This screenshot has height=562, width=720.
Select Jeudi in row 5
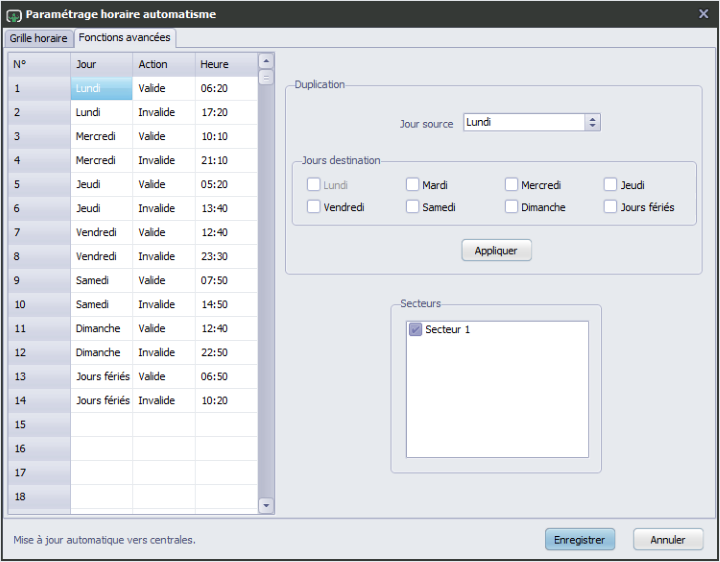pyautogui.click(x=101, y=184)
